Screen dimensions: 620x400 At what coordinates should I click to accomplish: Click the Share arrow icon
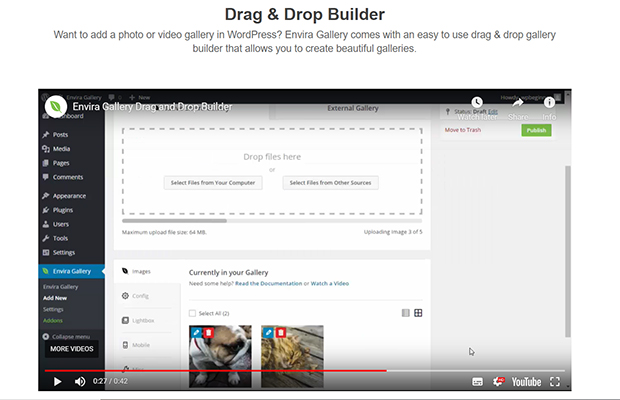tap(518, 103)
